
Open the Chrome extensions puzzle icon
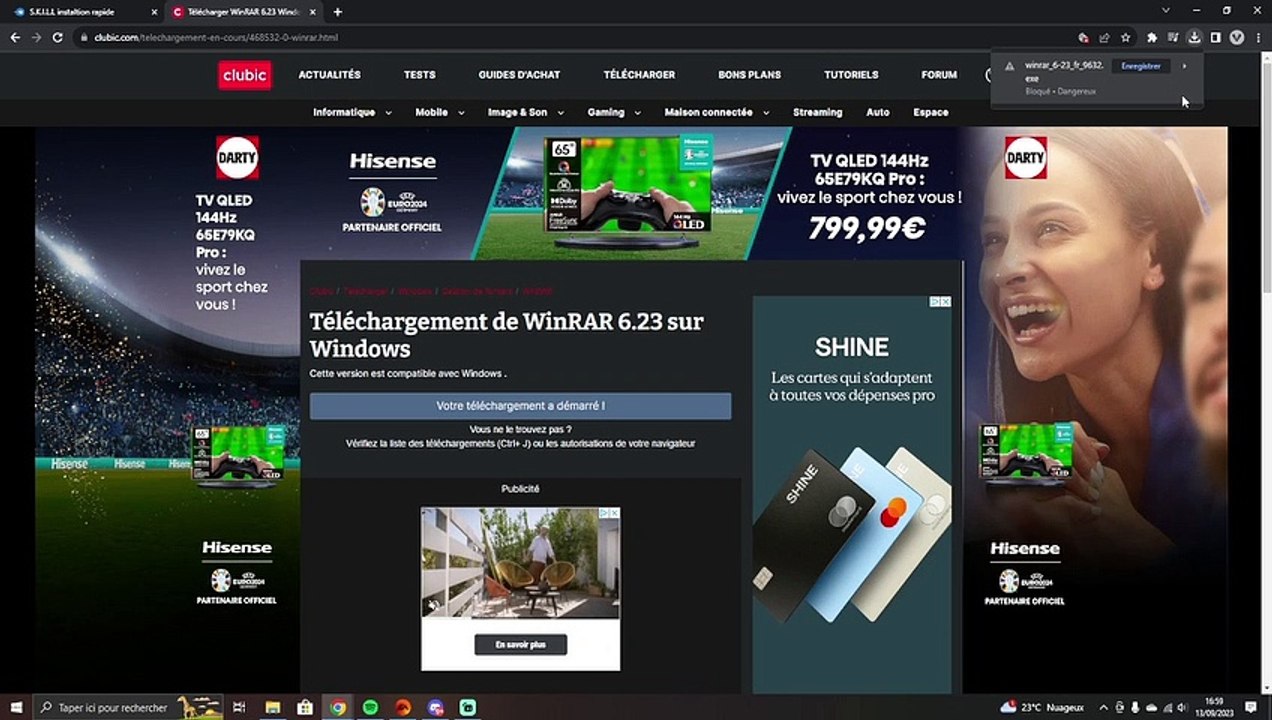[1152, 38]
